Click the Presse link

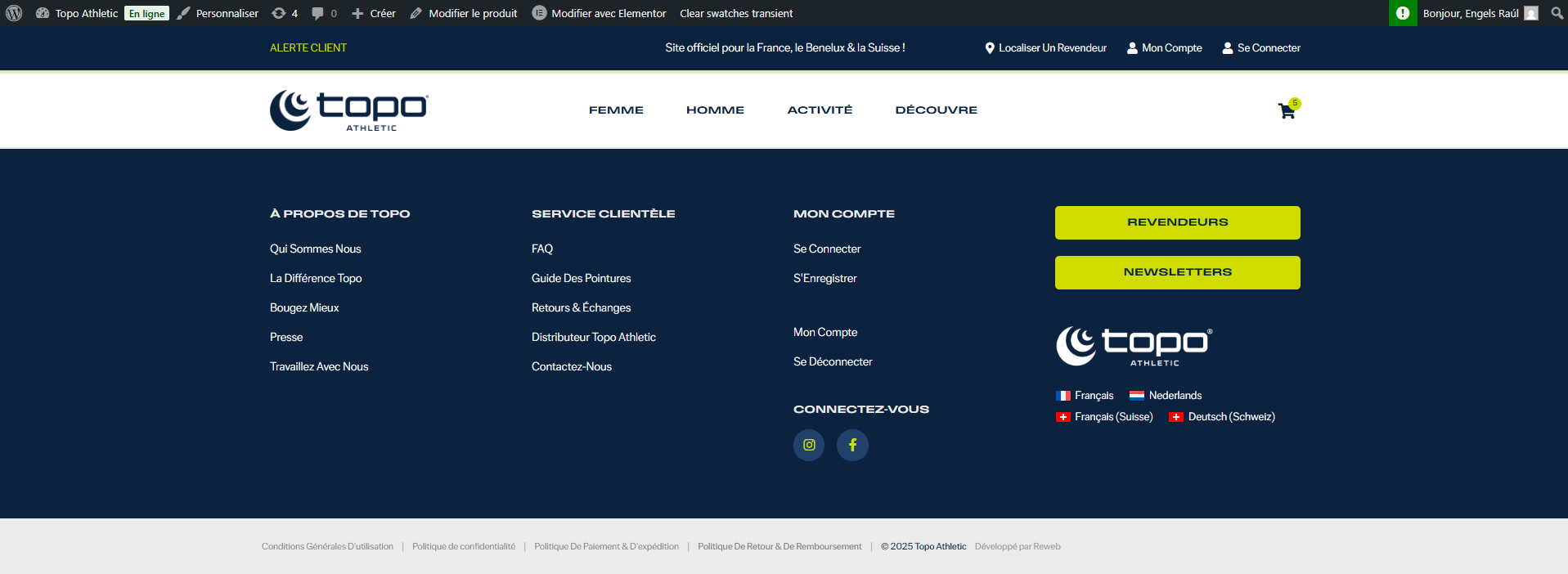(x=286, y=337)
